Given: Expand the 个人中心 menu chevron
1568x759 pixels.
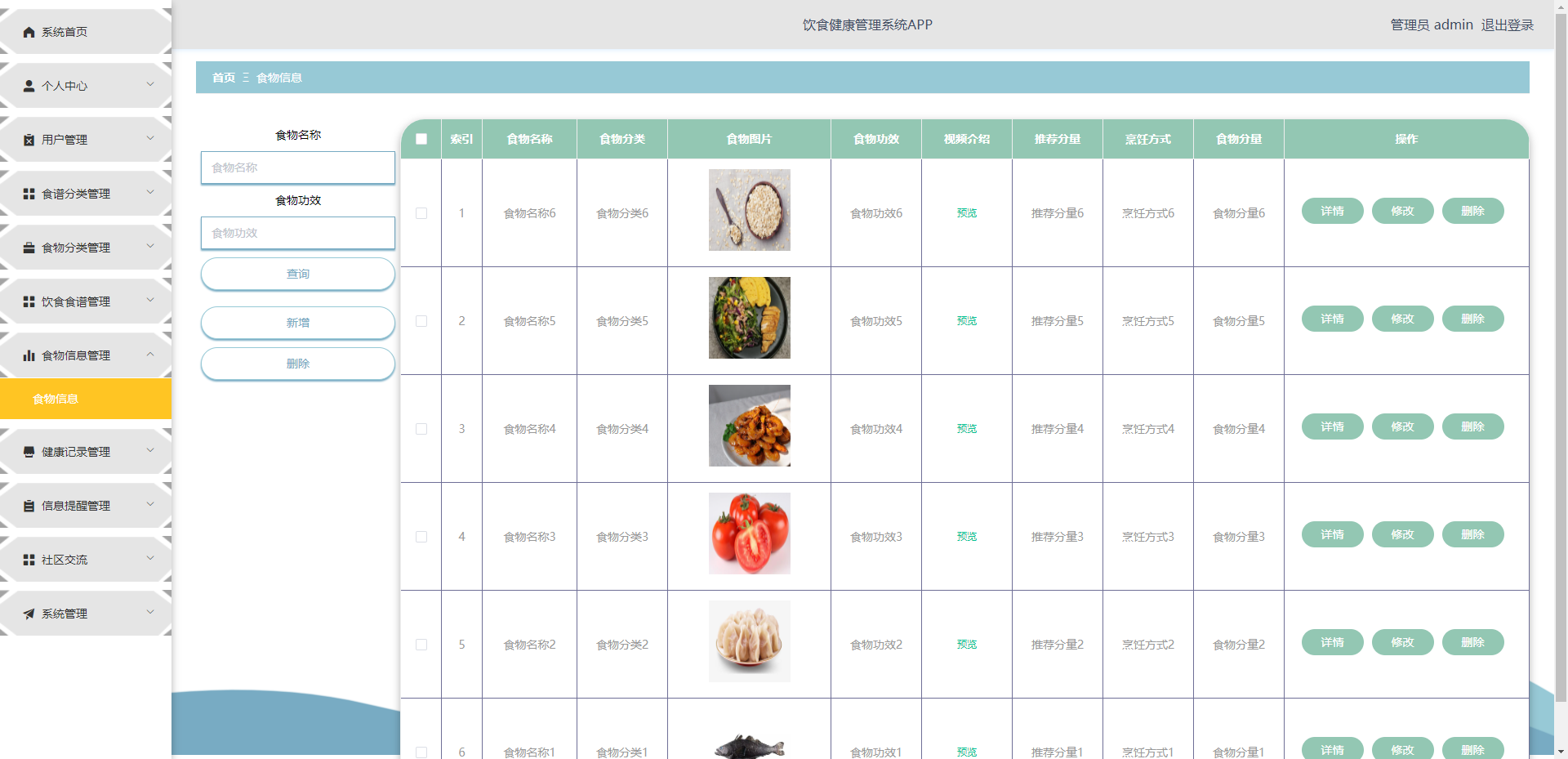Looking at the screenshot, I should pyautogui.click(x=150, y=84).
